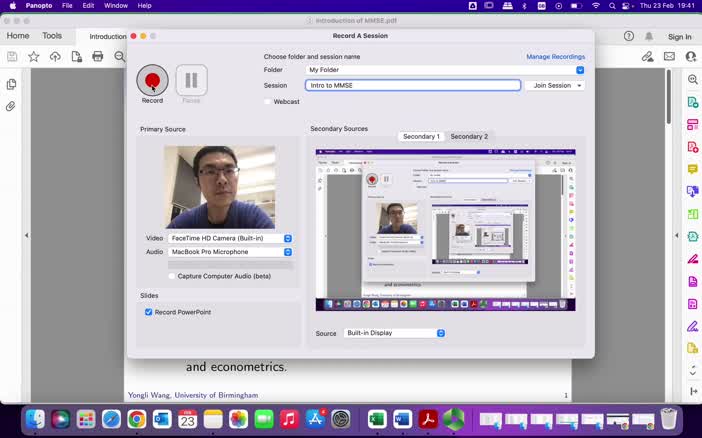Uncheck the Record PowerPoint checkbox
The image size is (702, 438).
coord(149,312)
